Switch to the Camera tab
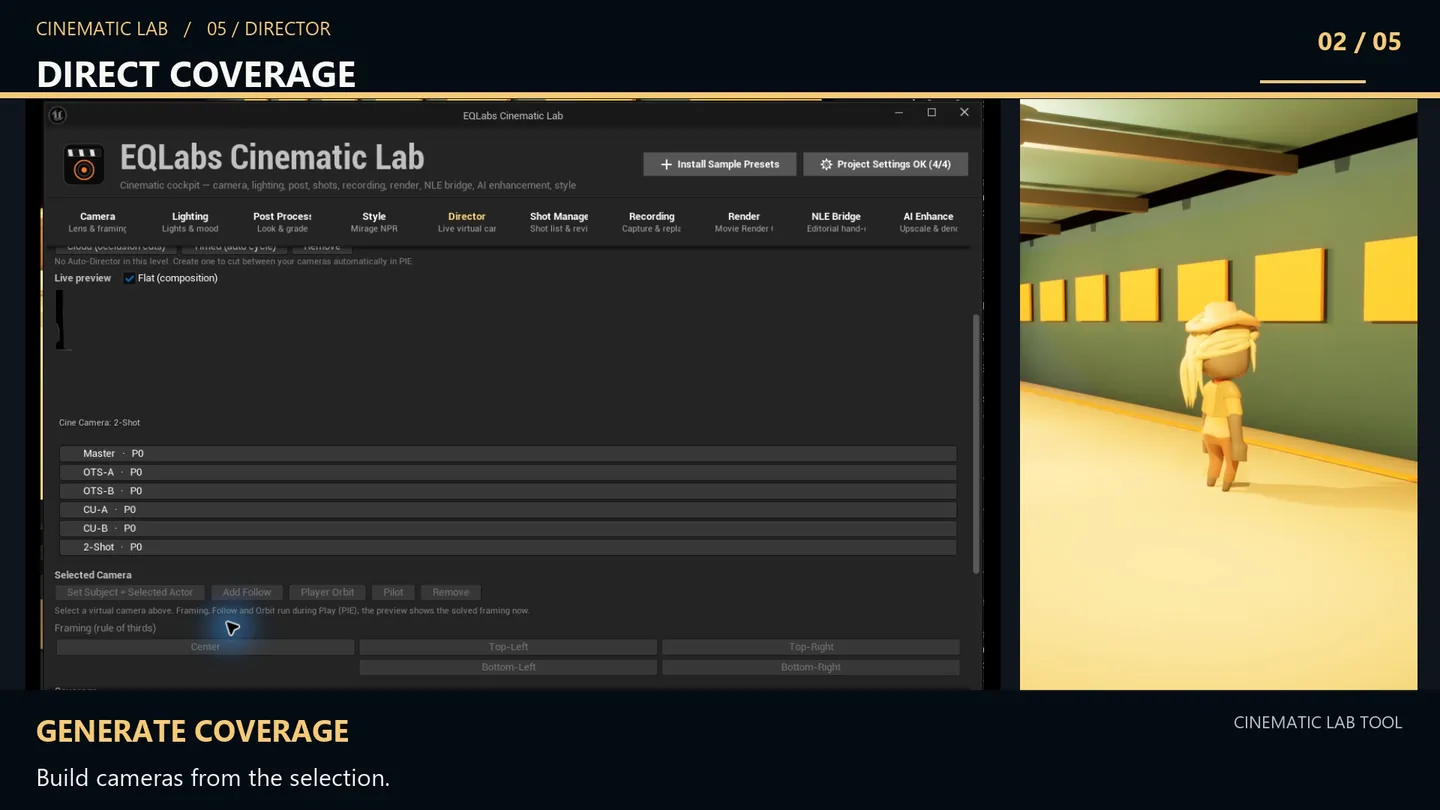 pos(98,222)
